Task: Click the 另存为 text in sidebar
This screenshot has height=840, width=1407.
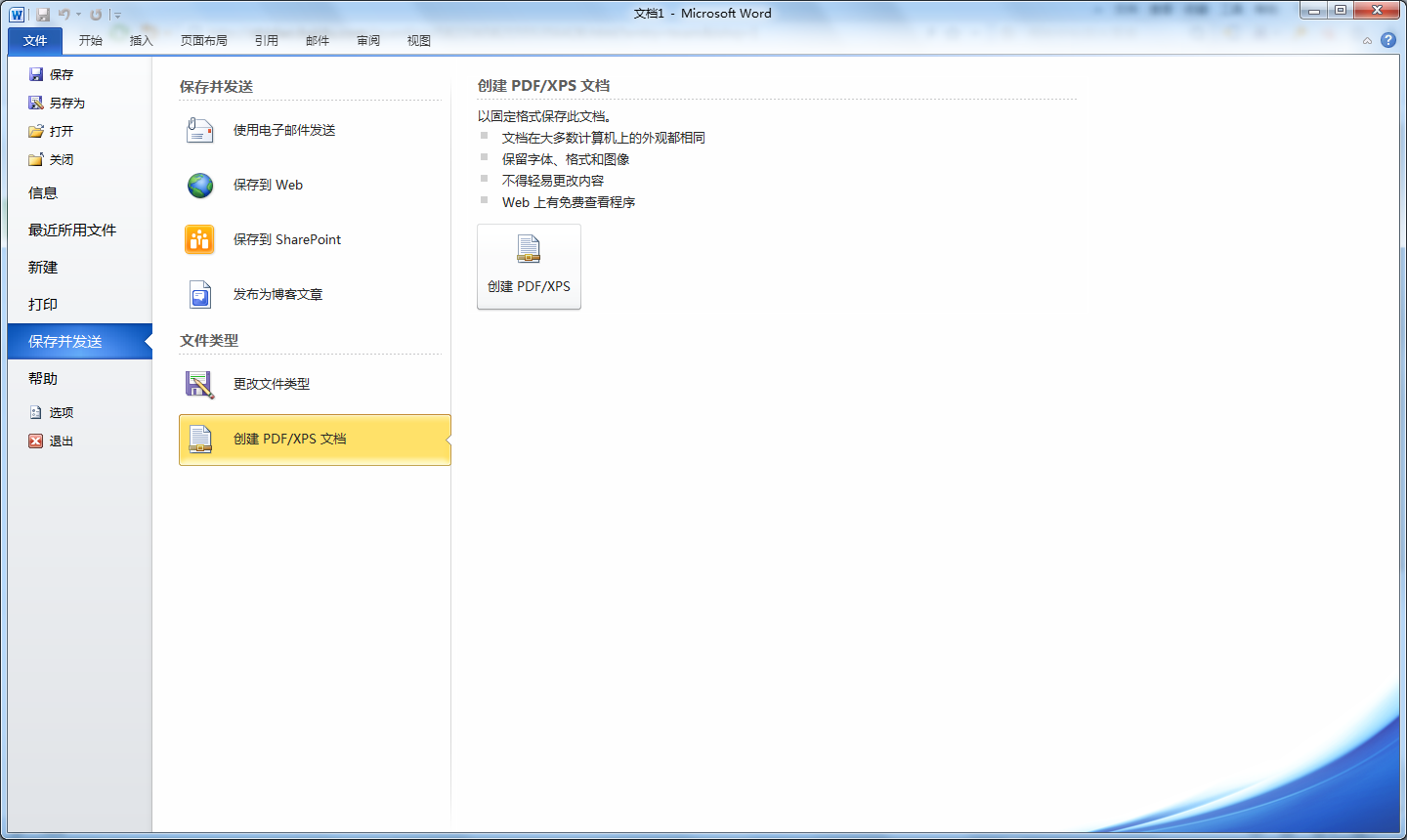Action: 67,103
